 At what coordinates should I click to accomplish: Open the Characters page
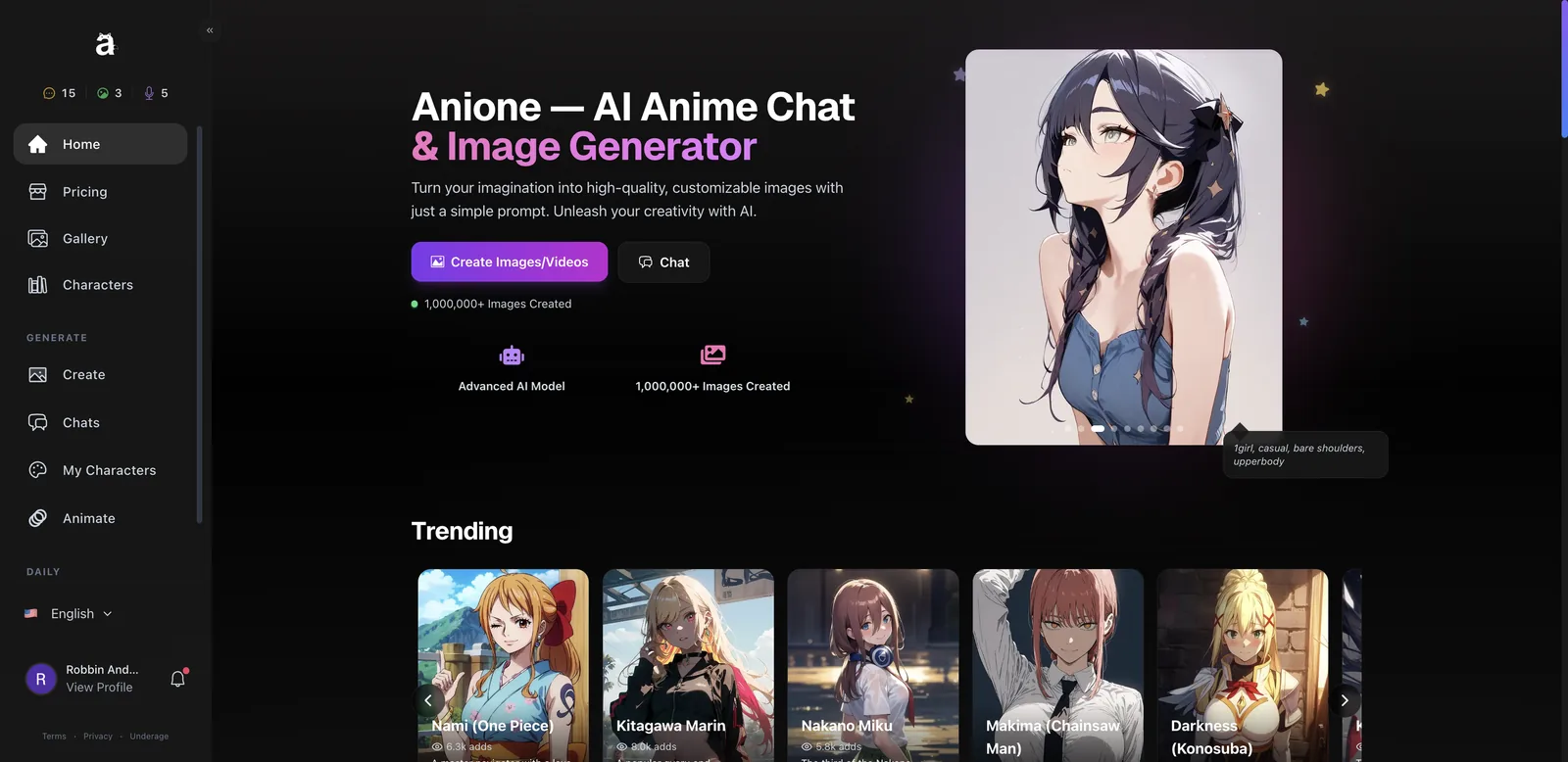tap(100, 285)
